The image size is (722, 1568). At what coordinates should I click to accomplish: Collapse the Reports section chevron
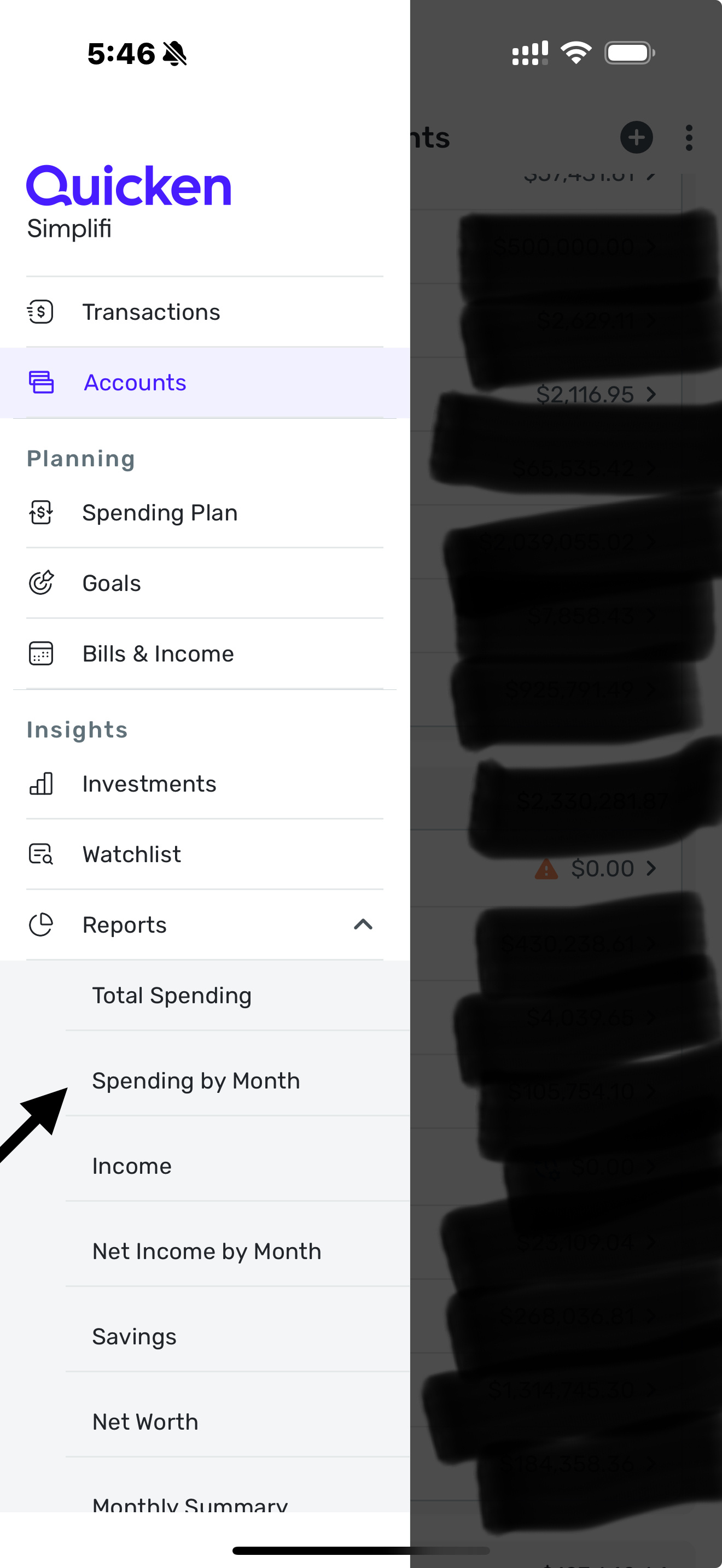tap(363, 925)
